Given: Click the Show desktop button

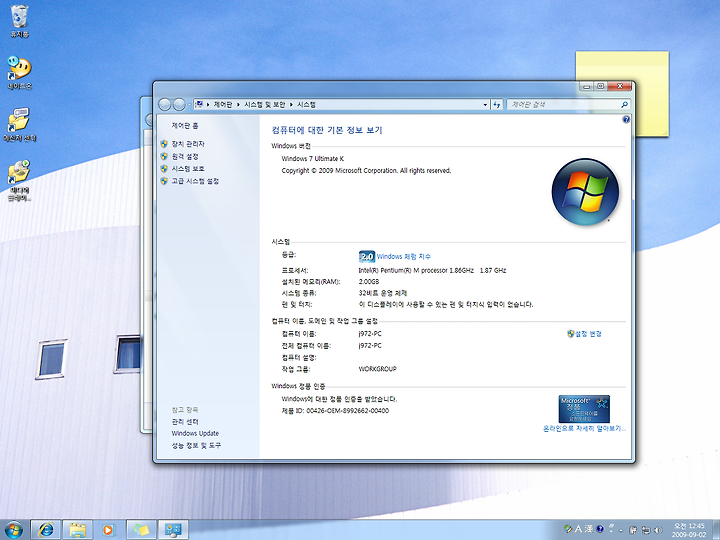Looking at the screenshot, I should click(x=716, y=530).
